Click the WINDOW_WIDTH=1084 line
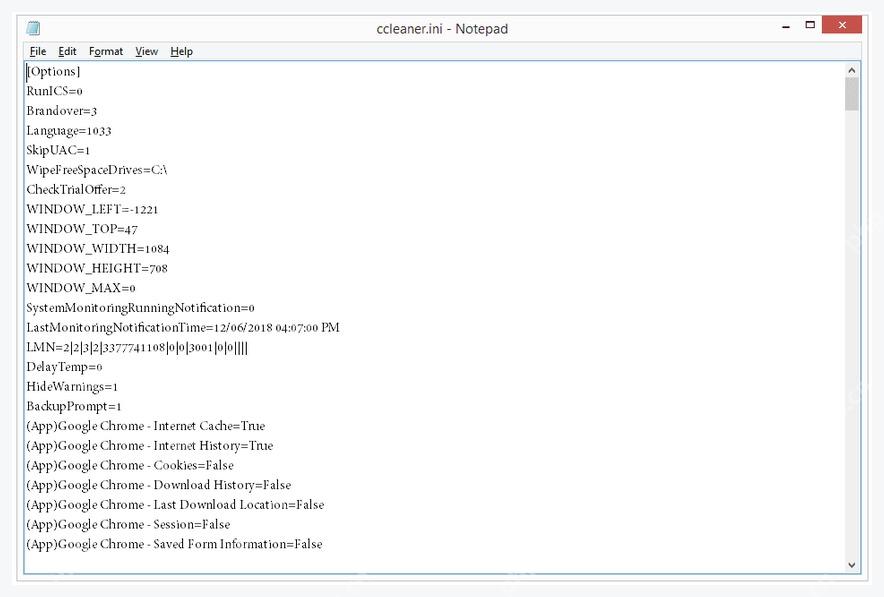Screen dimensions: 884x597 click(x=98, y=249)
